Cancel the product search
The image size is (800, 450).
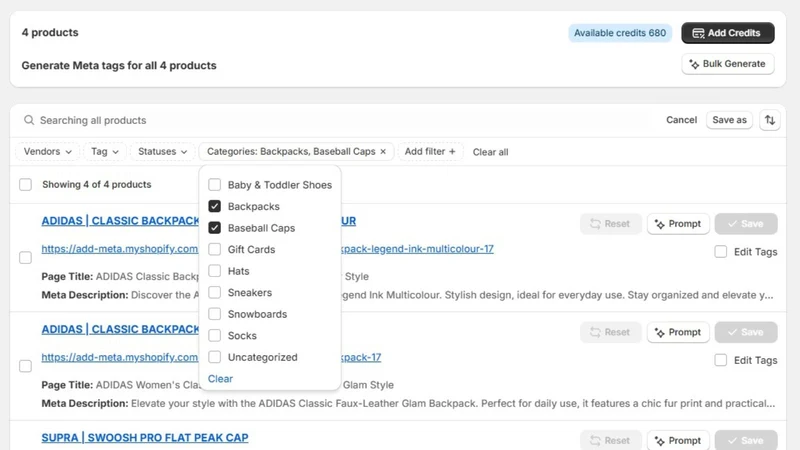click(681, 120)
